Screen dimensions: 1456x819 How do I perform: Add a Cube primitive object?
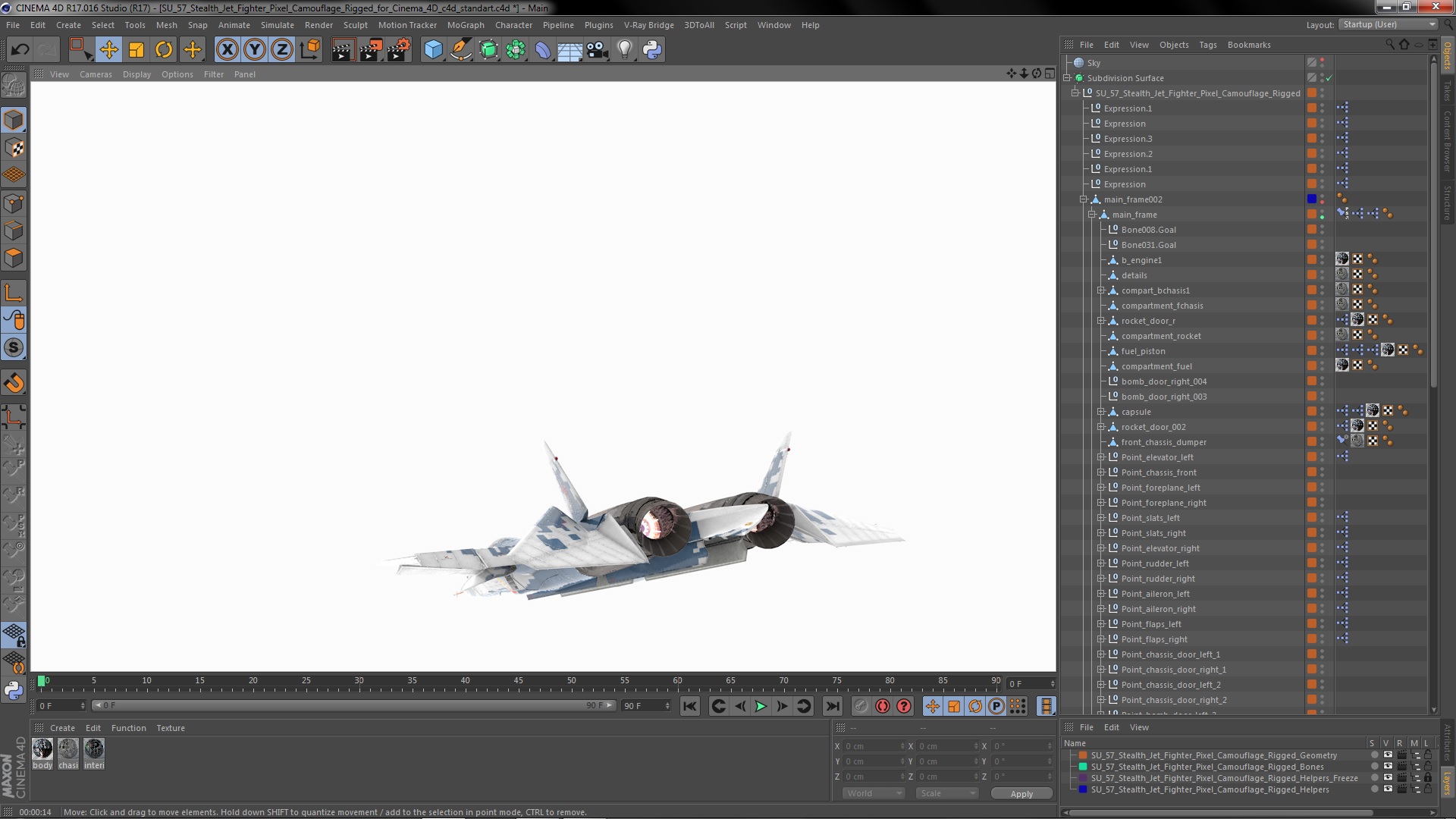433,50
